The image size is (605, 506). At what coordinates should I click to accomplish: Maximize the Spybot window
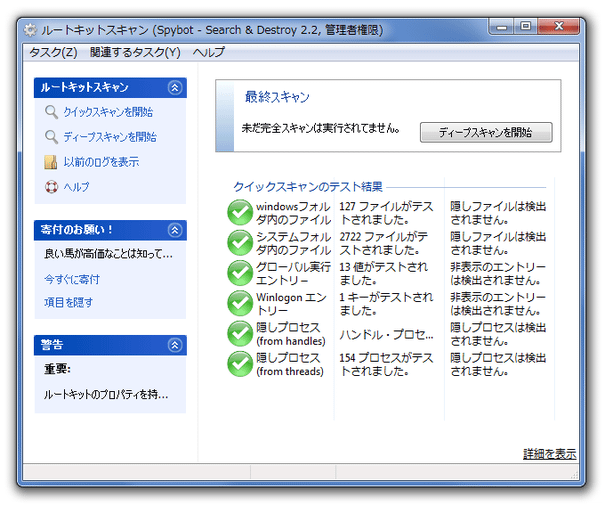click(526, 27)
